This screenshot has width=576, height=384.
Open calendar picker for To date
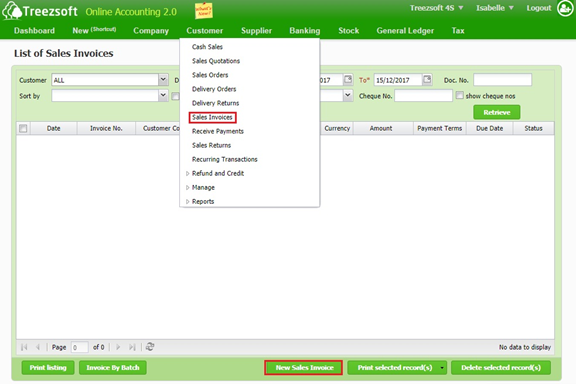click(427, 79)
